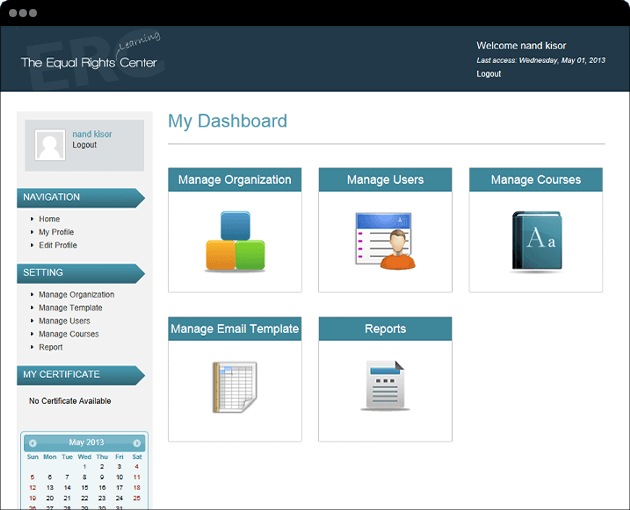Select Manage Template in Setting list
The height and width of the screenshot is (510, 630).
70,308
